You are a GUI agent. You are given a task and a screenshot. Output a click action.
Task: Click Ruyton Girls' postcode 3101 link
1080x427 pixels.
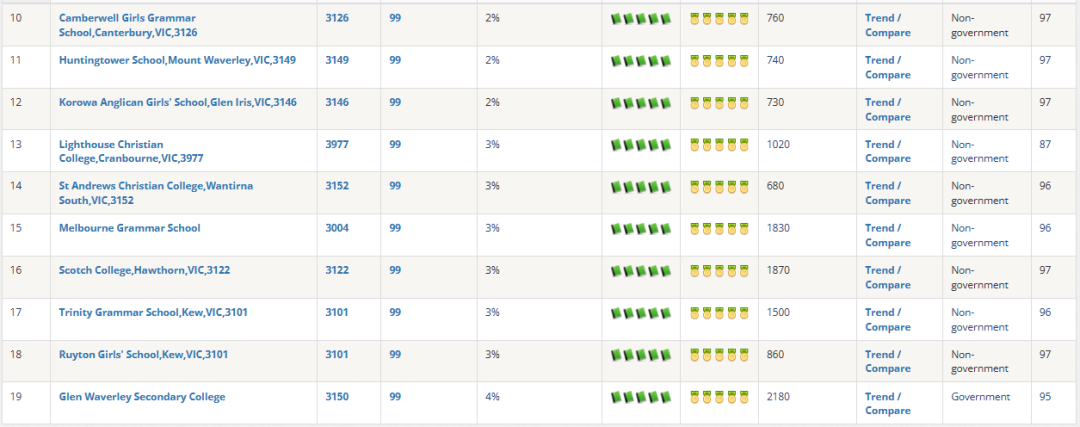(337, 355)
